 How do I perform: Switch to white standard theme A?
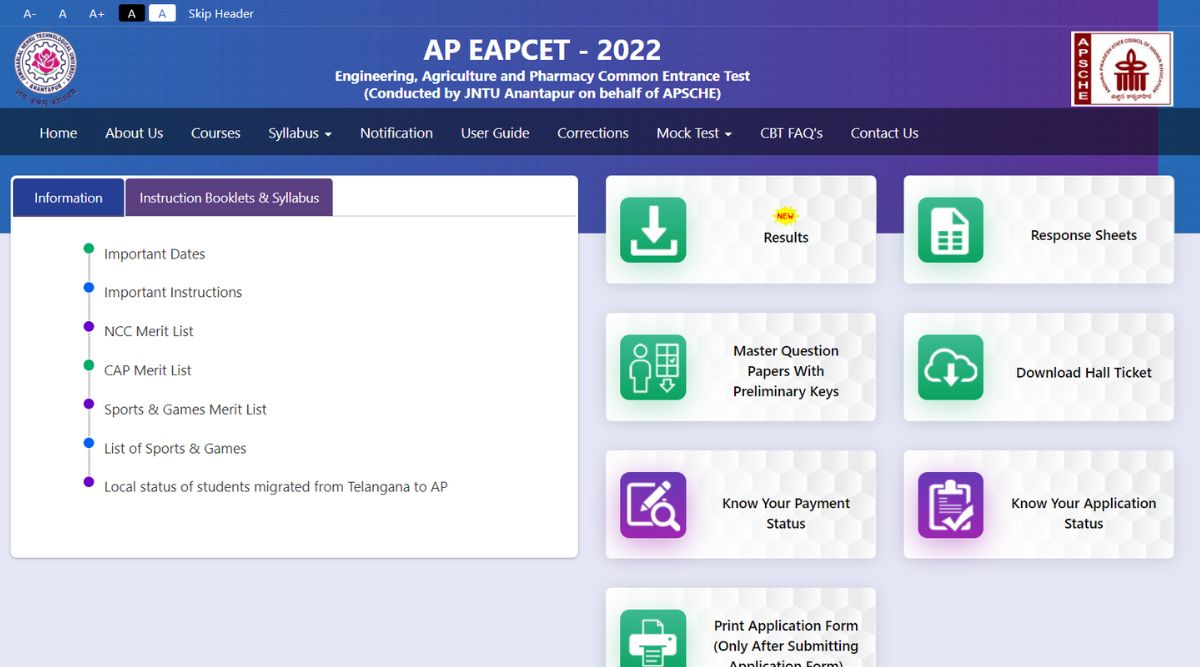(162, 13)
